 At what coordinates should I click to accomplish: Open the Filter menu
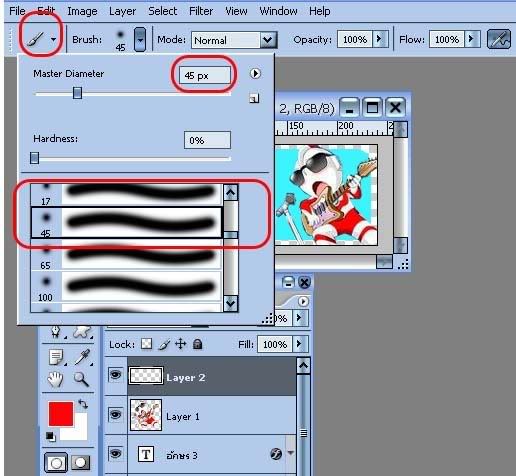[201, 11]
